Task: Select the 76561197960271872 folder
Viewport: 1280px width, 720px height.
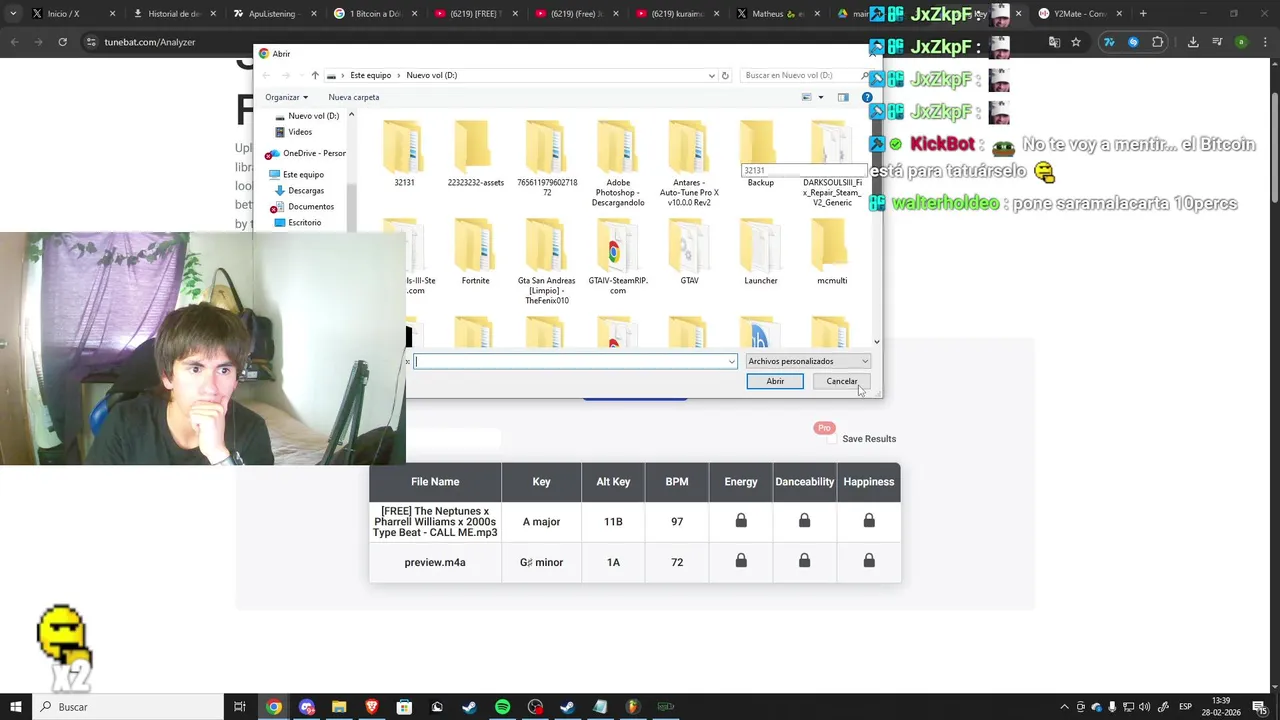Action: tap(546, 157)
